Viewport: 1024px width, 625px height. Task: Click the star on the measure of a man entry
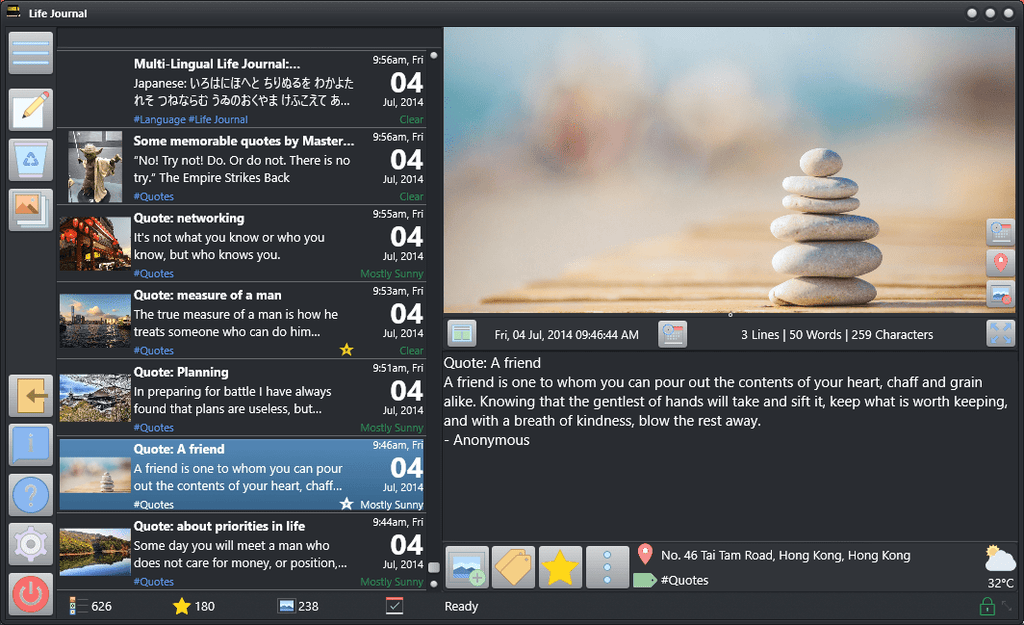pyautogui.click(x=346, y=349)
